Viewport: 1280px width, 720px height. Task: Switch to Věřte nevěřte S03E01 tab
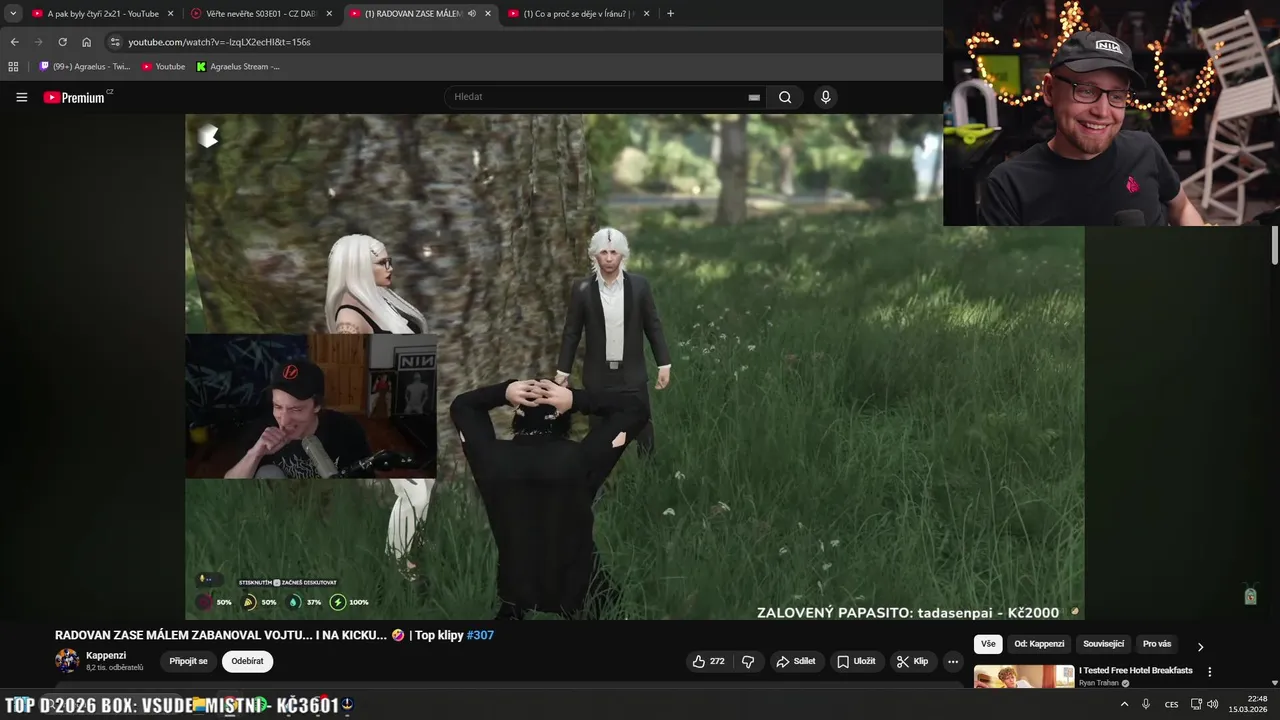(262, 14)
